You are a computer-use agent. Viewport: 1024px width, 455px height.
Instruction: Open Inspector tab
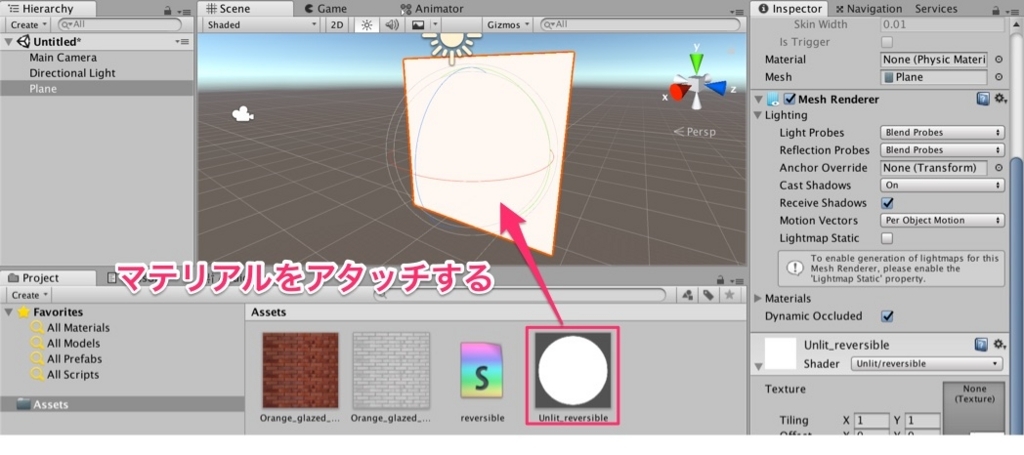click(x=790, y=8)
